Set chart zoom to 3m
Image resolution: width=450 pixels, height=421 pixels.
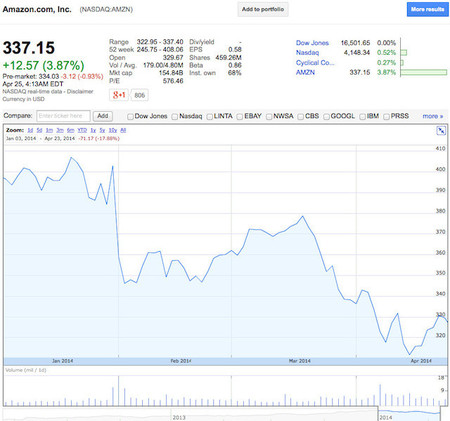60,130
